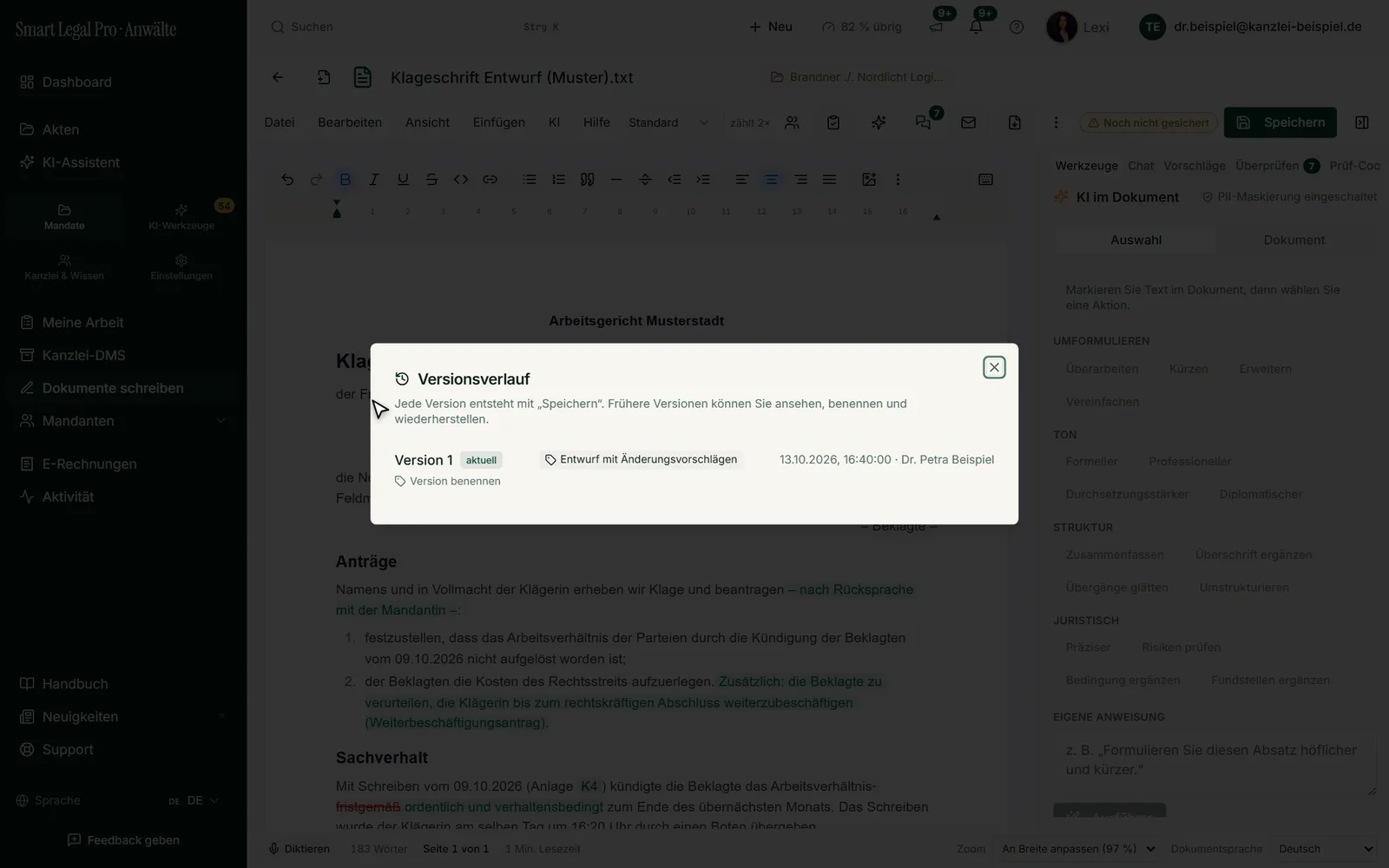This screenshot has height=868, width=1389.
Task: Click the undo icon in the editor toolbar
Action: (x=287, y=180)
